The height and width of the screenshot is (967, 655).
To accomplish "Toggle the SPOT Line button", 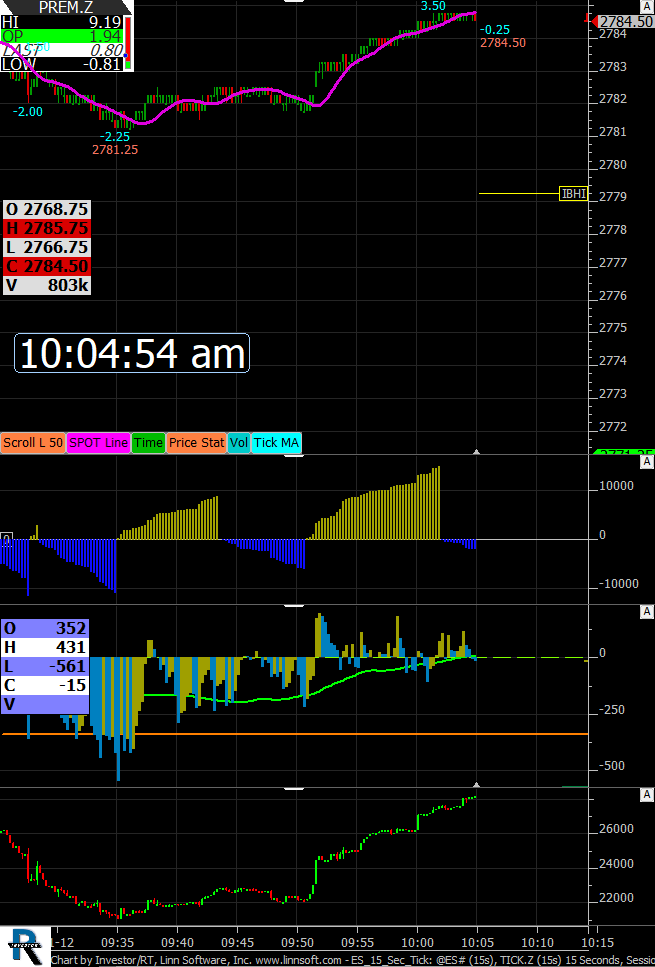I will pos(98,443).
